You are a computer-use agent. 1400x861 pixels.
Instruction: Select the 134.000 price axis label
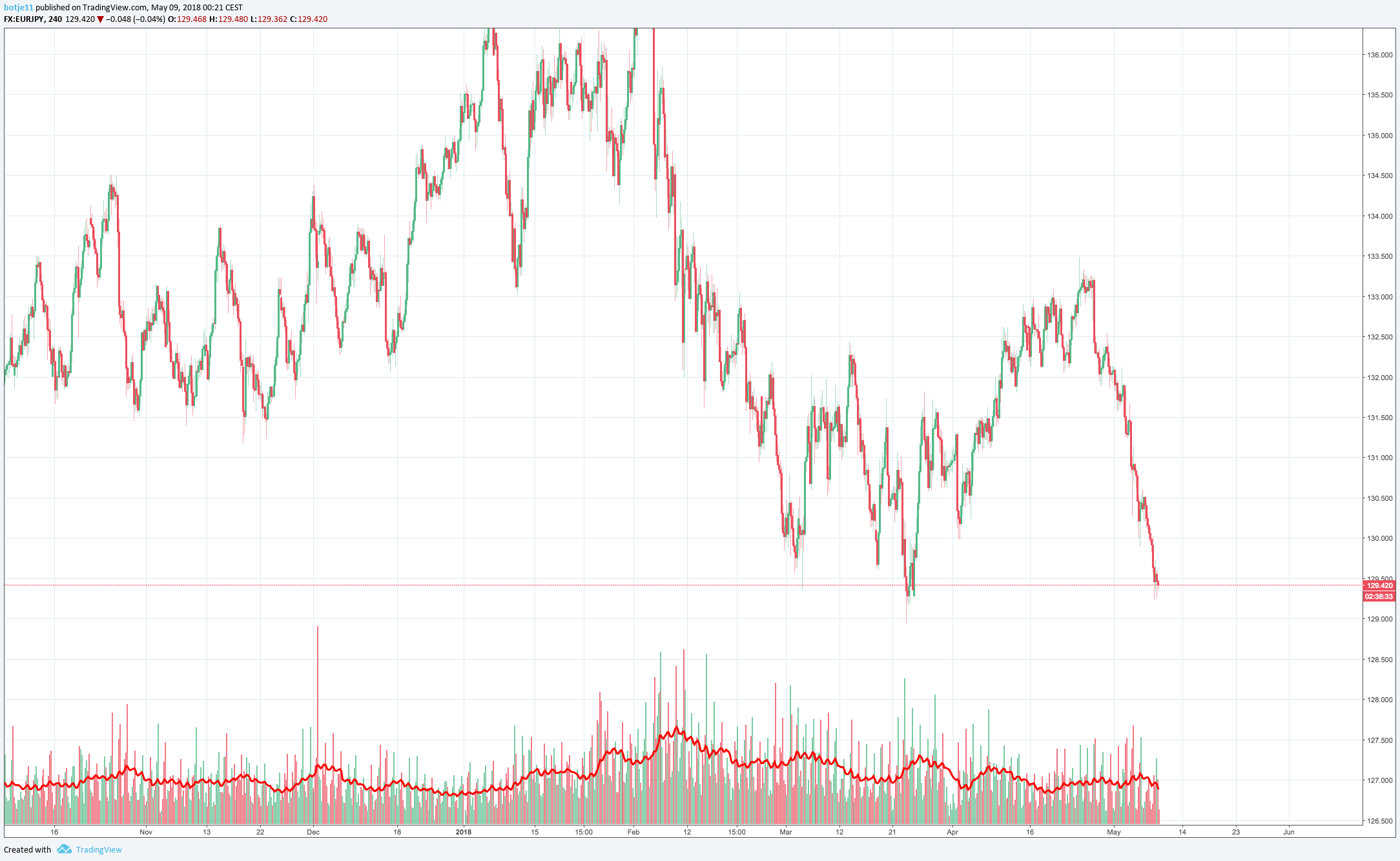pos(1379,216)
